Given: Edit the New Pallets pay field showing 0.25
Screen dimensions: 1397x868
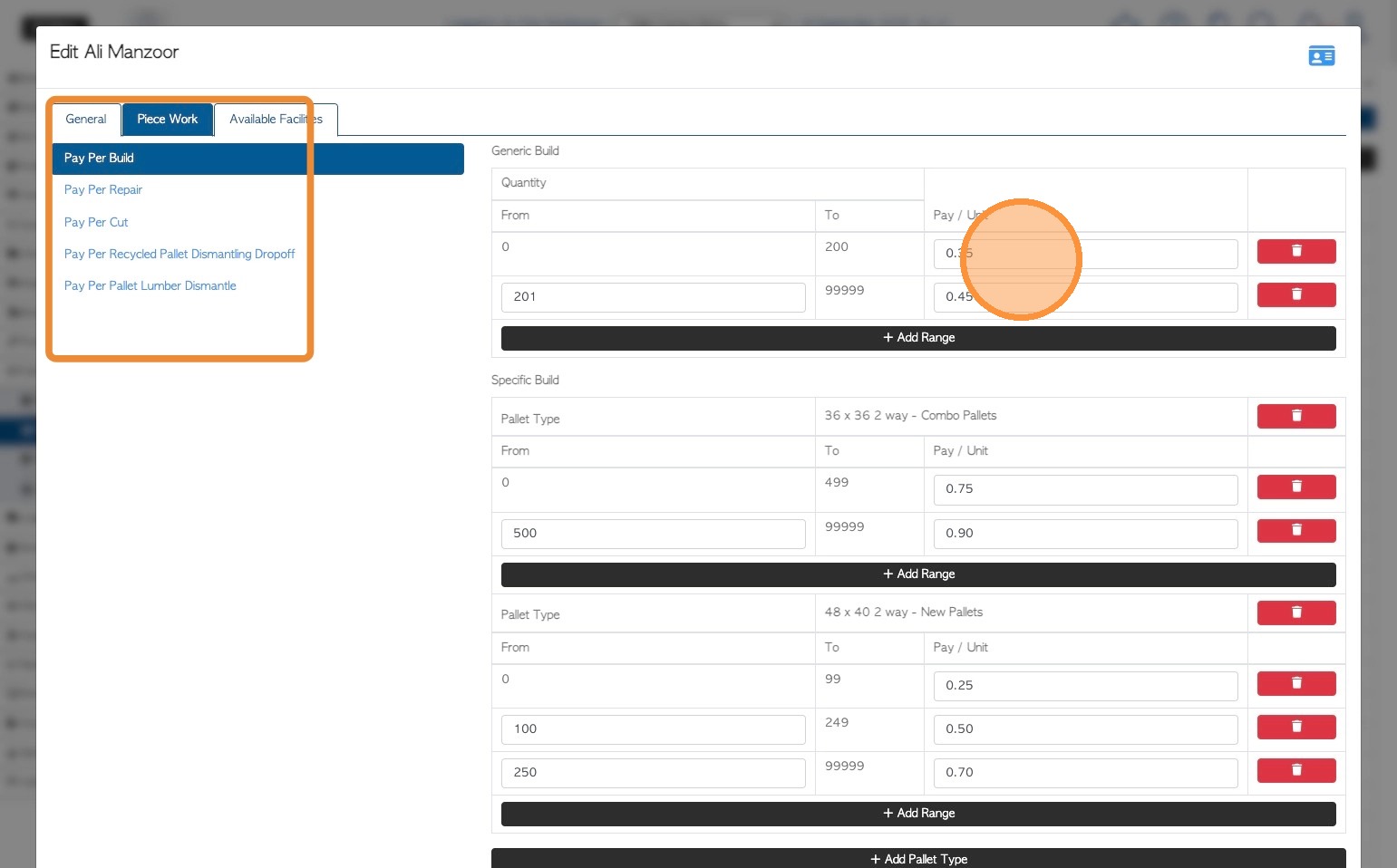Looking at the screenshot, I should coord(1086,686).
